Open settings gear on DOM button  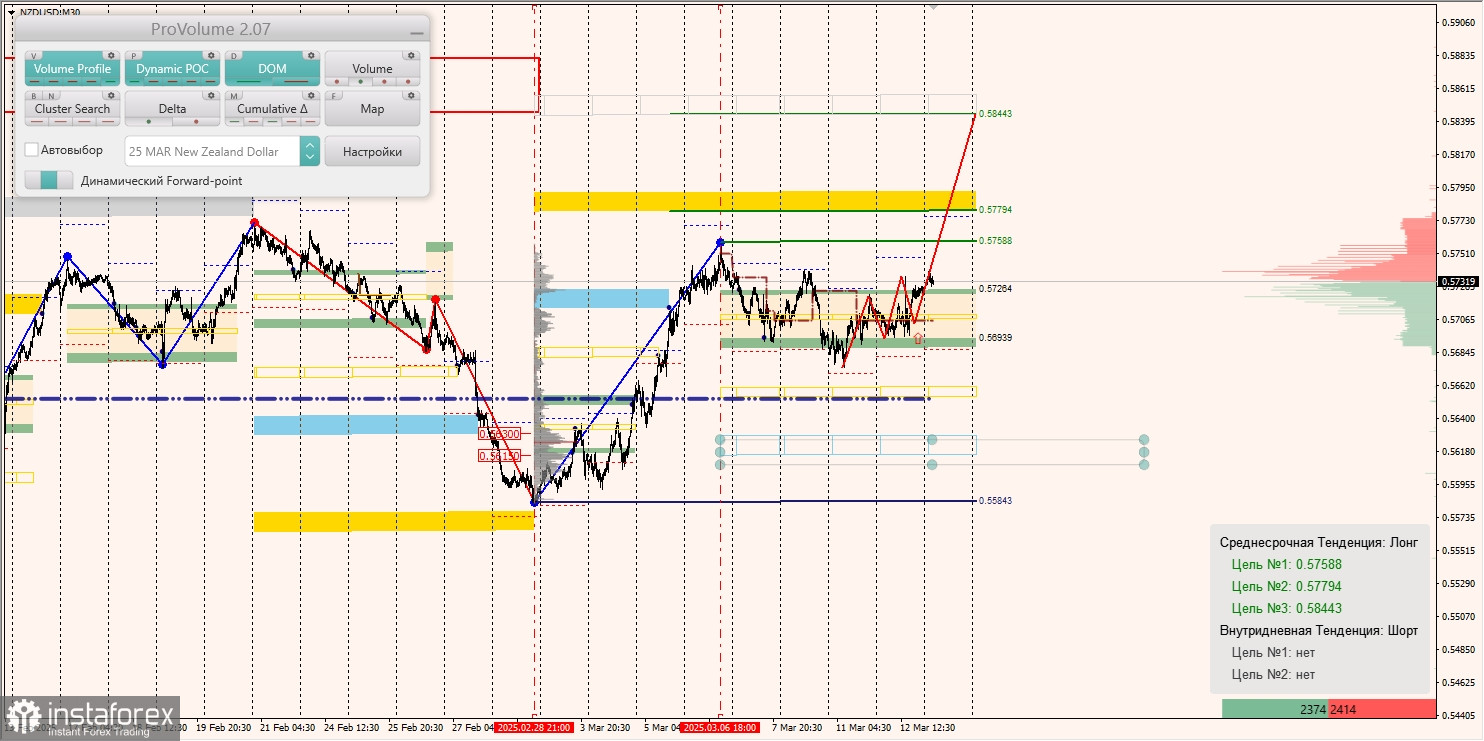(311, 55)
